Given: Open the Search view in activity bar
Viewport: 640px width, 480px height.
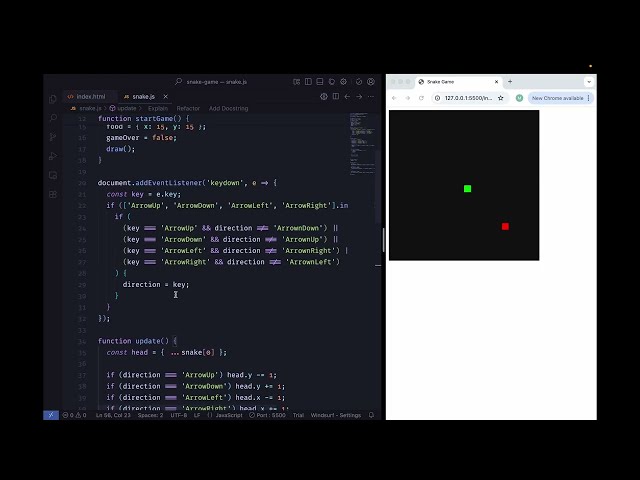Looking at the screenshot, I should (x=53, y=118).
